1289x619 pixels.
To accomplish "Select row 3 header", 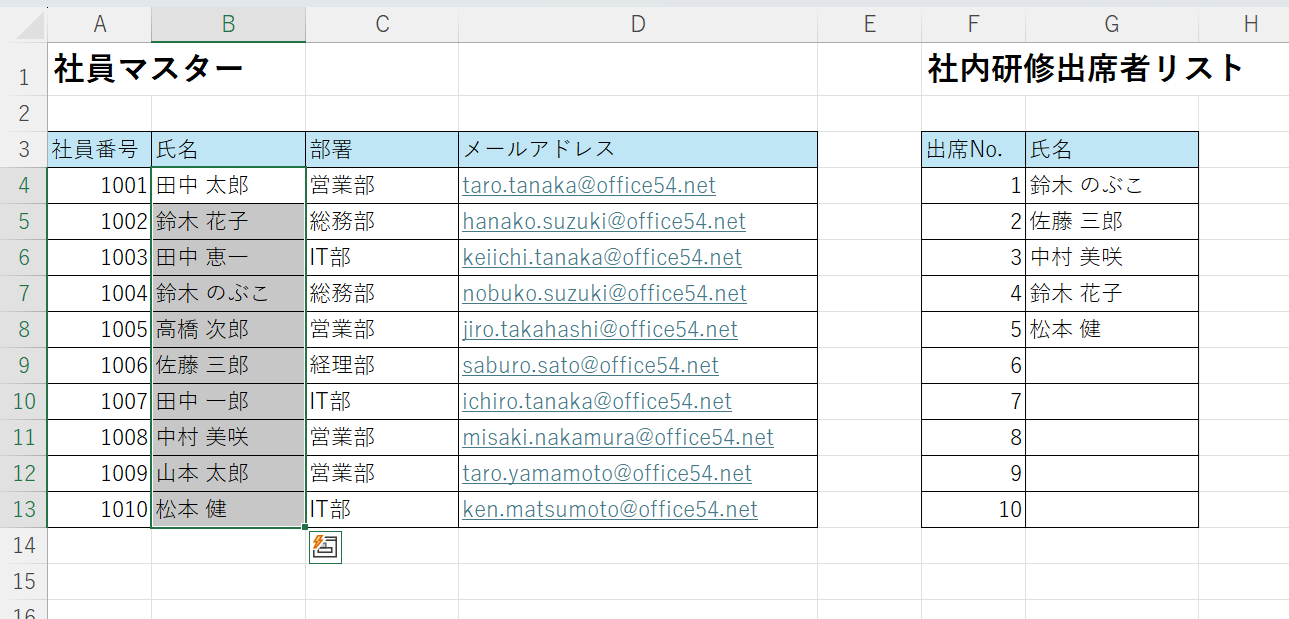I will (23, 150).
